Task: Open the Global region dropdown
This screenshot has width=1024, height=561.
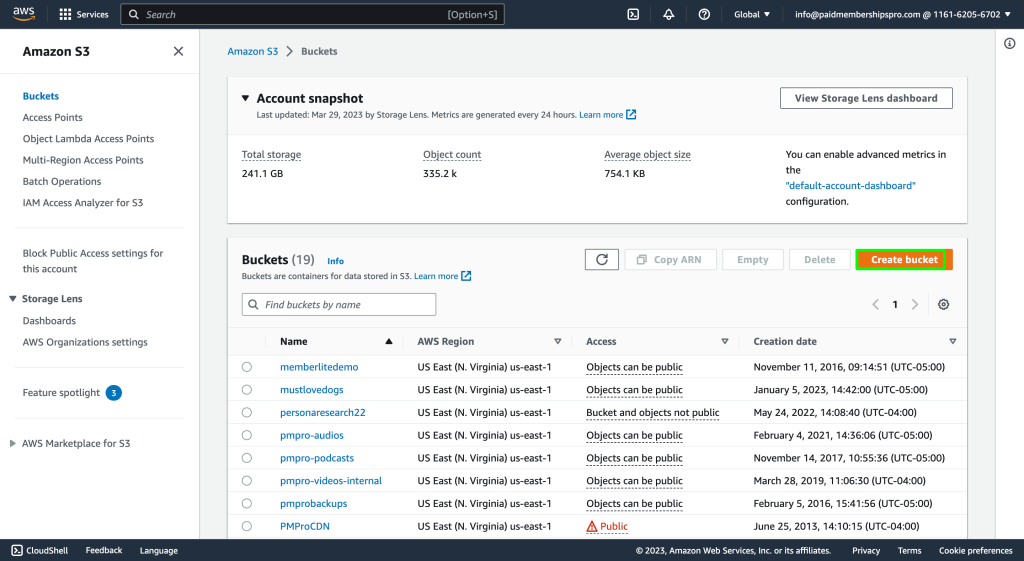Action: click(x=752, y=14)
